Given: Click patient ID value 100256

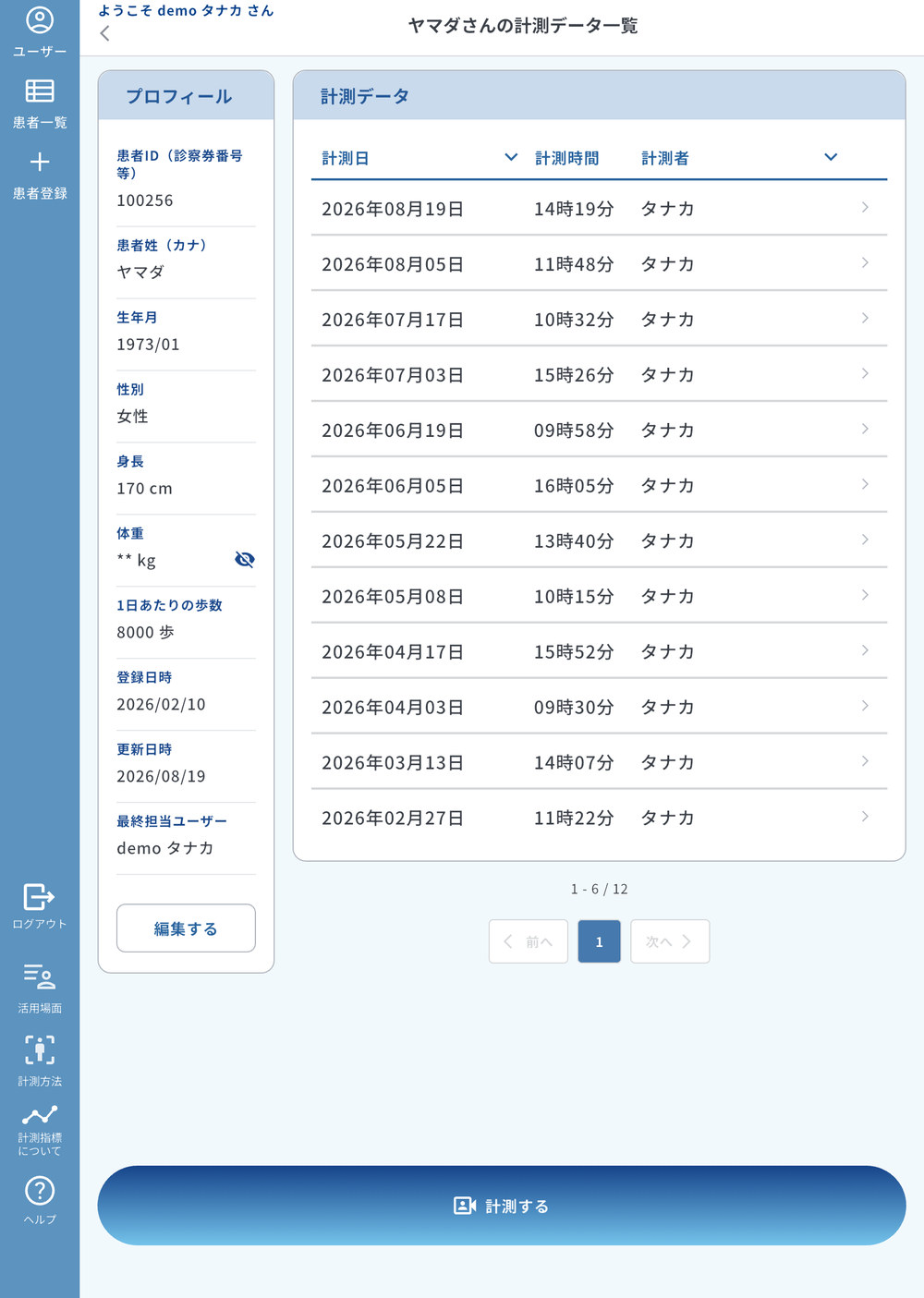Looking at the screenshot, I should pyautogui.click(x=145, y=200).
